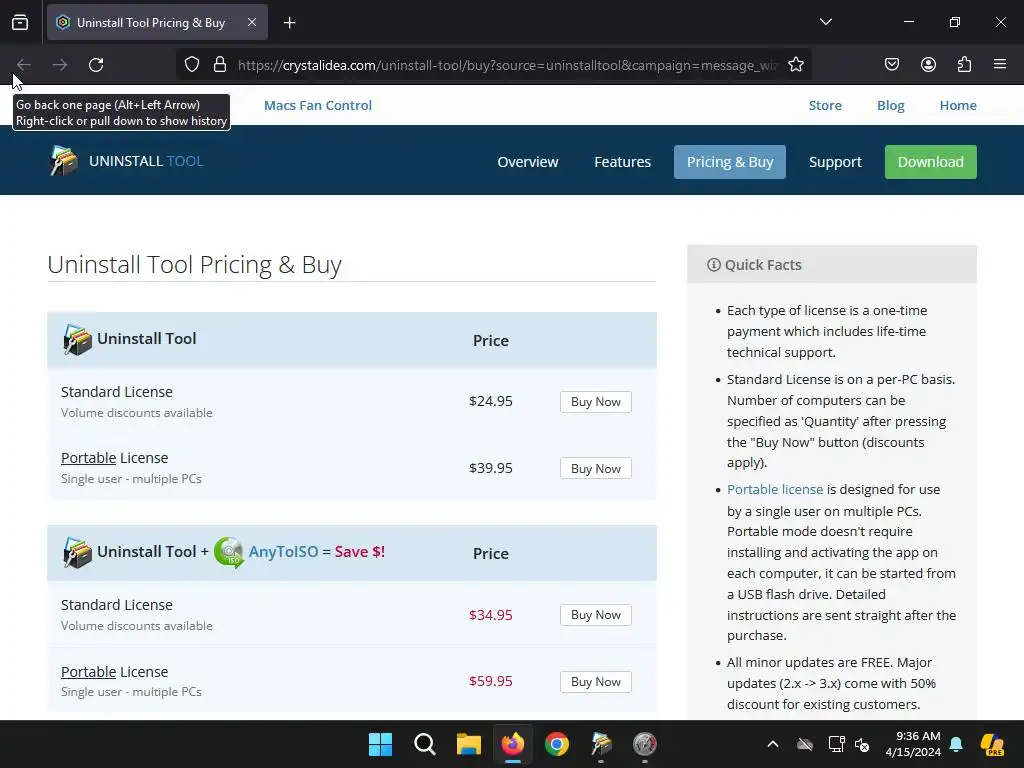1024x768 pixels.
Task: Switch to the Overview tab
Action: coord(528,162)
